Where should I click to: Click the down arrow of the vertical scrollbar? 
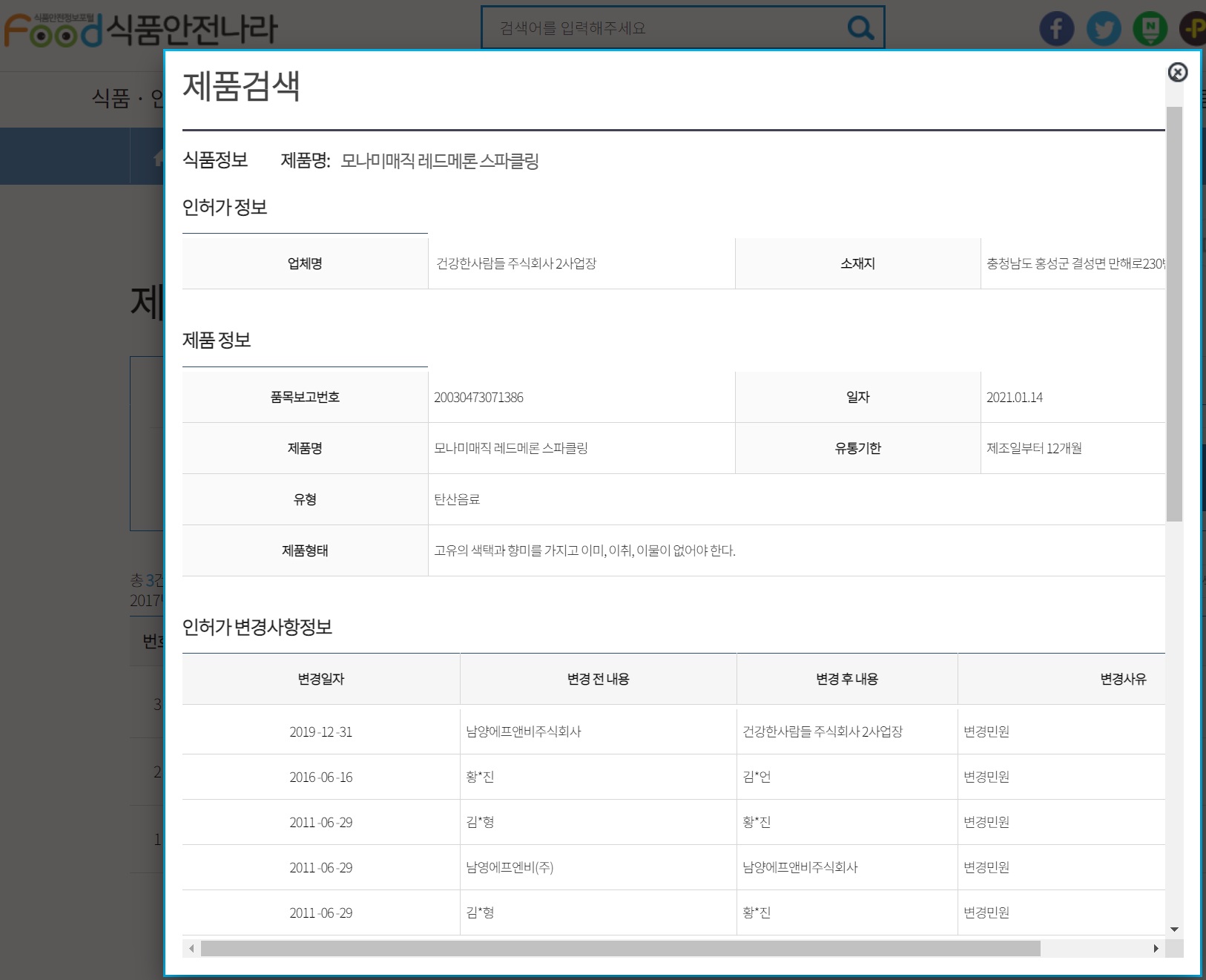click(1174, 929)
